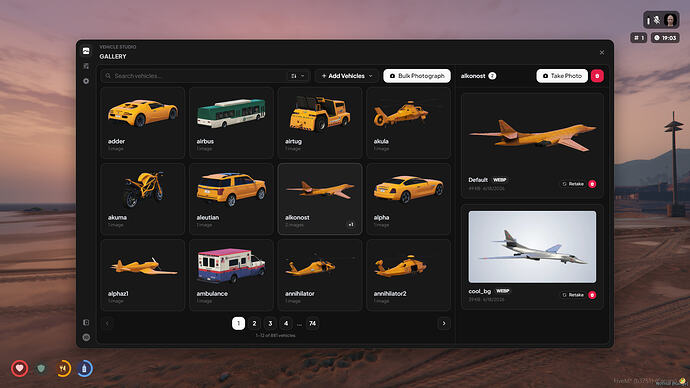The image size is (690, 388).
Task: Open the Gallery icon in the sidebar
Action: pyautogui.click(x=86, y=51)
